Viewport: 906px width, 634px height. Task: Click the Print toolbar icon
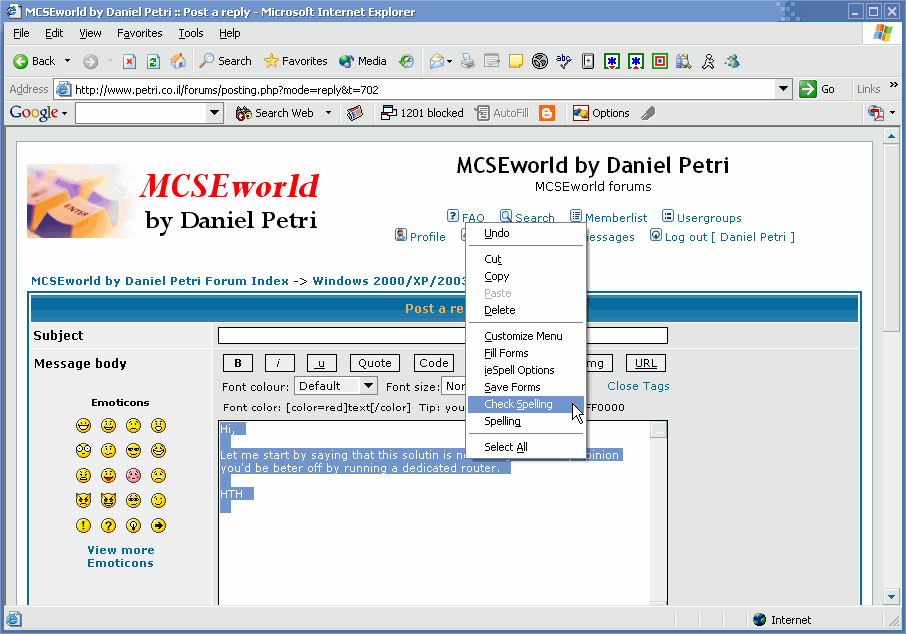tap(467, 61)
